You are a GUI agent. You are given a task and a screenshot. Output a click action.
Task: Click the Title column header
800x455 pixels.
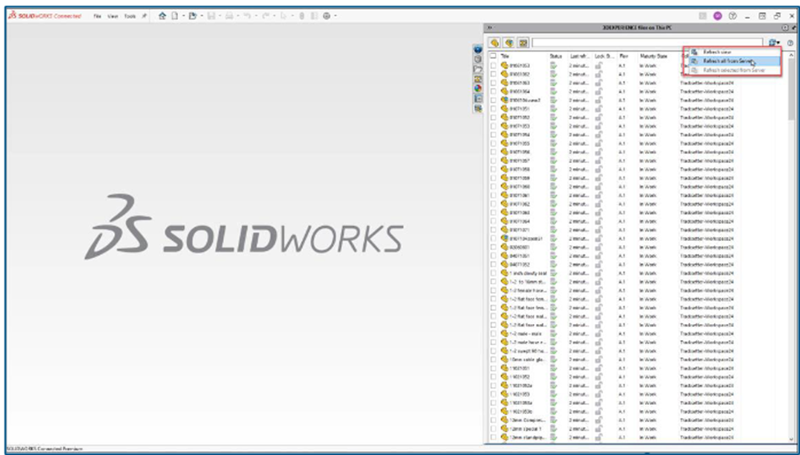(506, 56)
